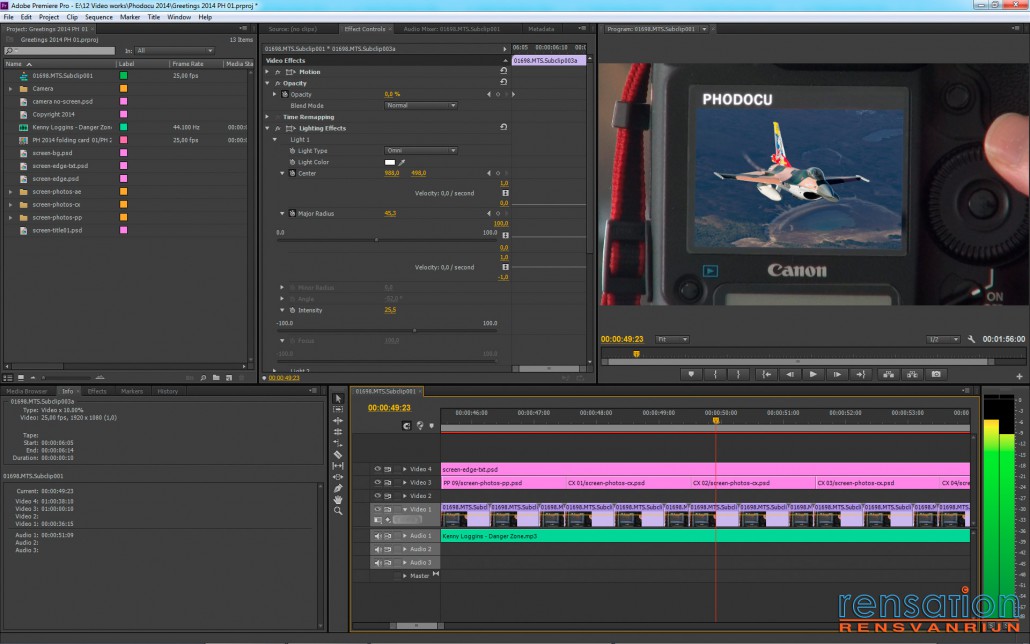Image resolution: width=1030 pixels, height=644 pixels.
Task: Select the Rate Stretch tool
Action: [x=338, y=443]
